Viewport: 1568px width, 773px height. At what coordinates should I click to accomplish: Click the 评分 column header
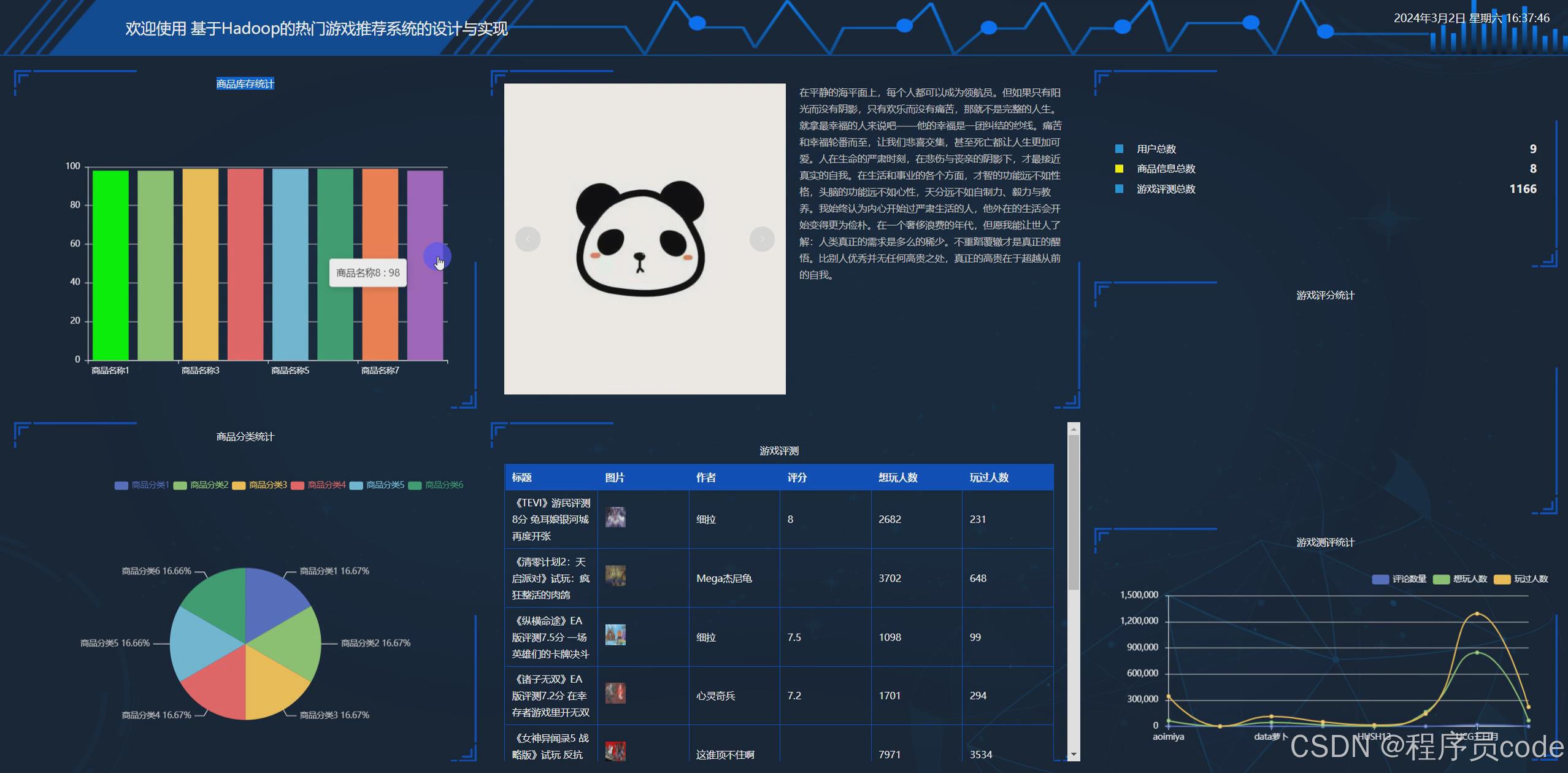point(797,478)
